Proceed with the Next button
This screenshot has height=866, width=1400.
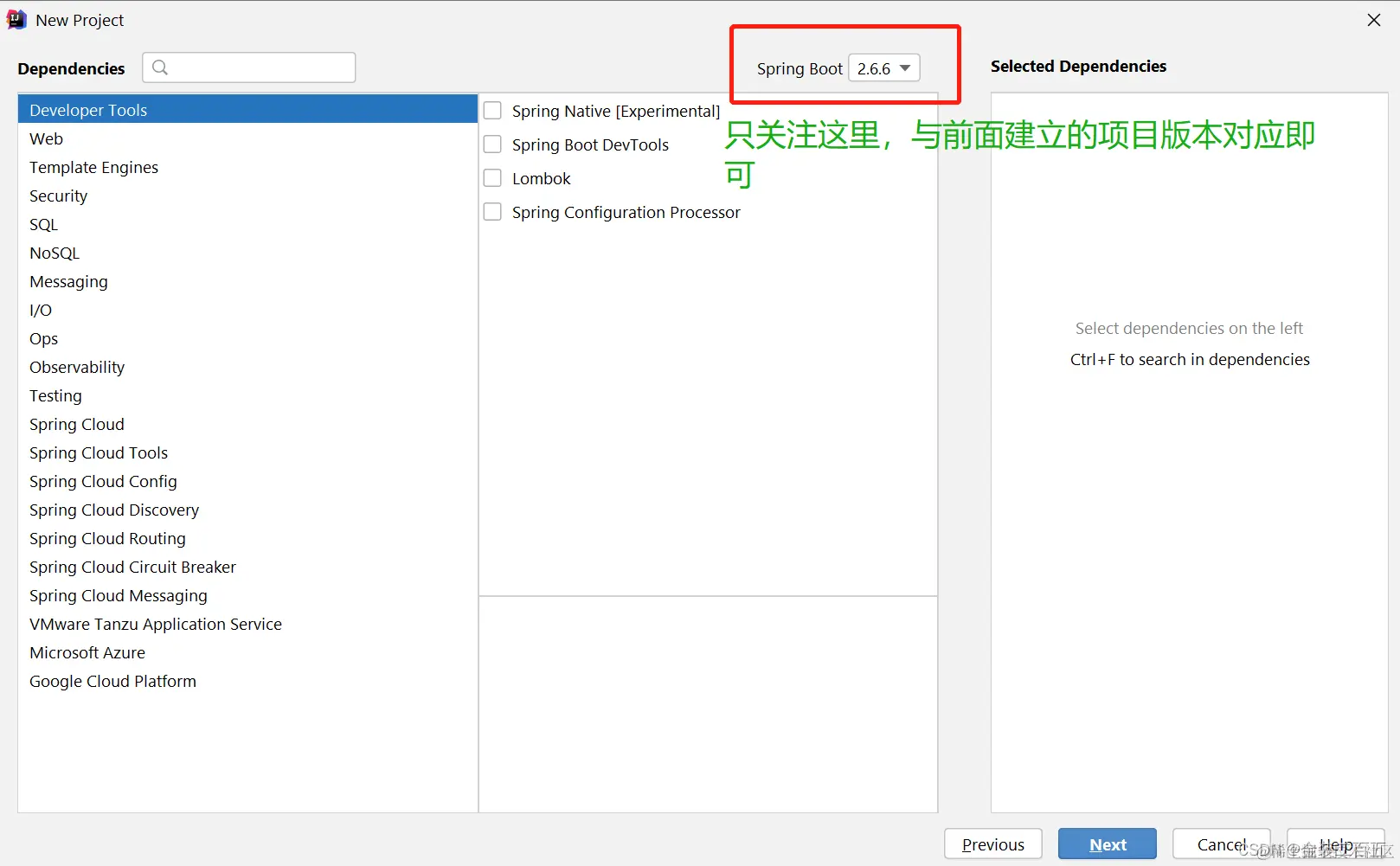click(1108, 844)
